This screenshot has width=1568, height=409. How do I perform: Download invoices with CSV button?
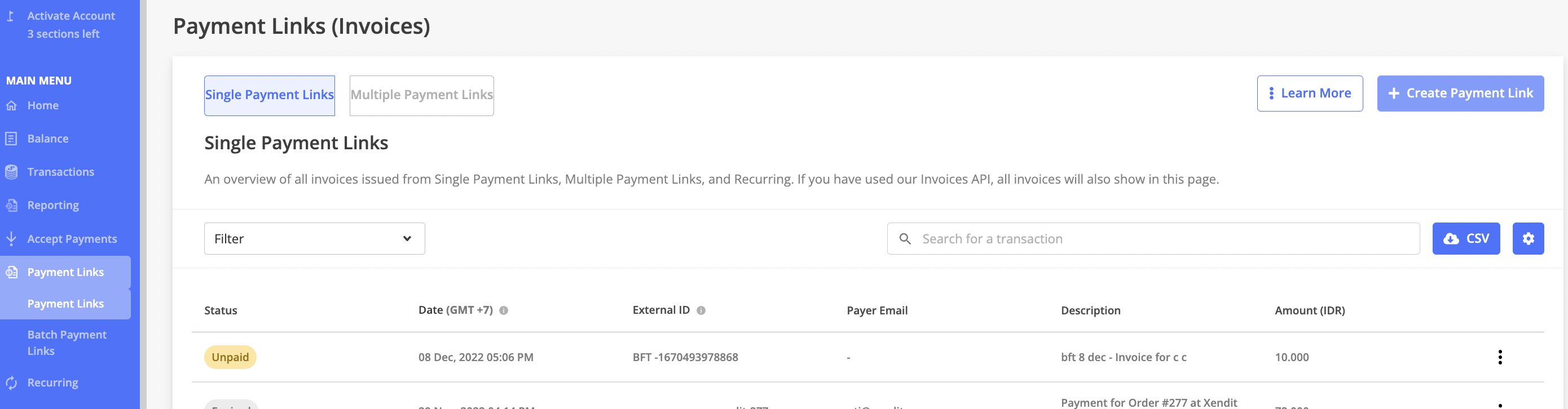pos(1465,239)
